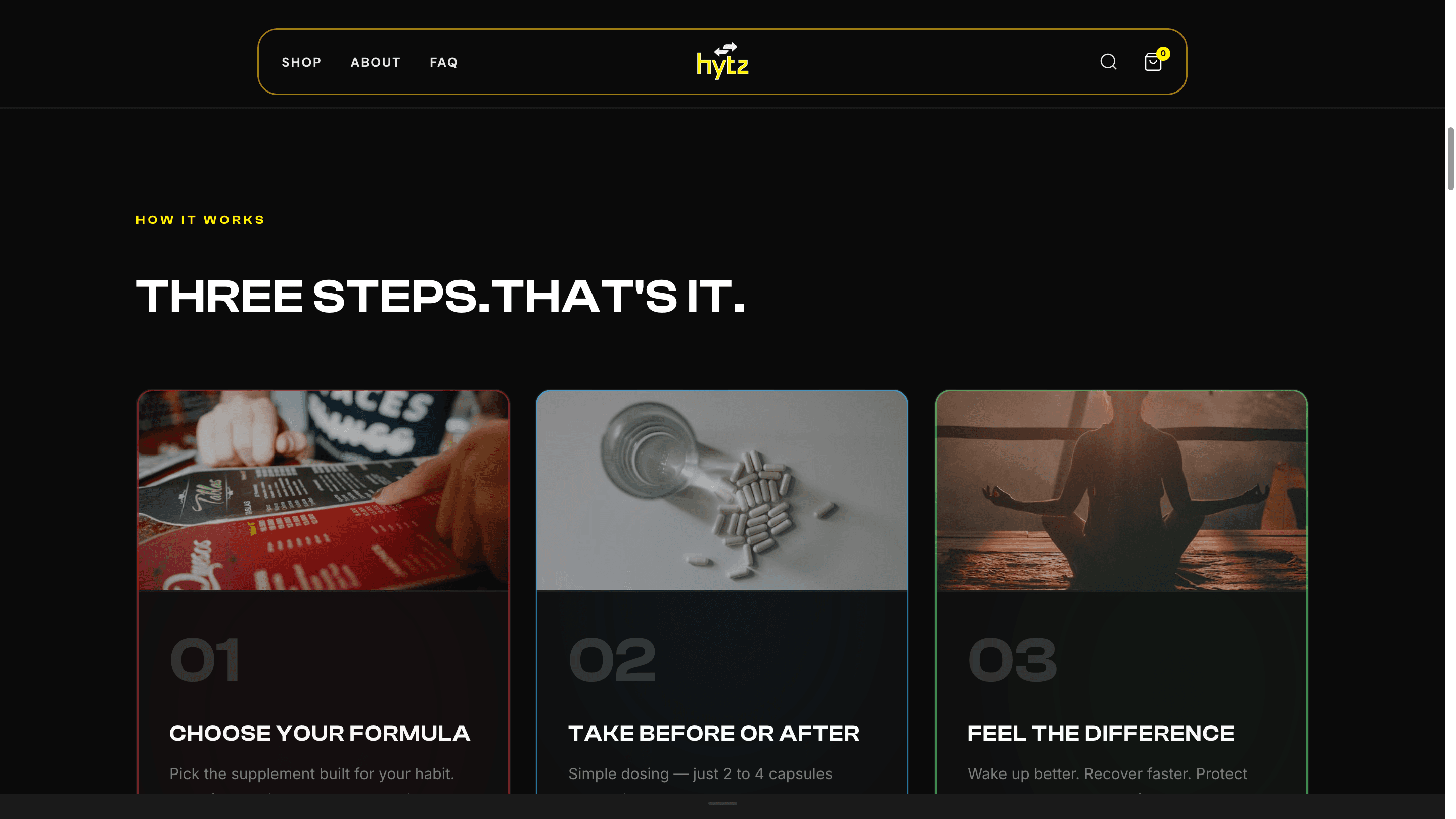This screenshot has height=819, width=1456.
Task: Click the meditating person photo
Action: coord(1121,490)
